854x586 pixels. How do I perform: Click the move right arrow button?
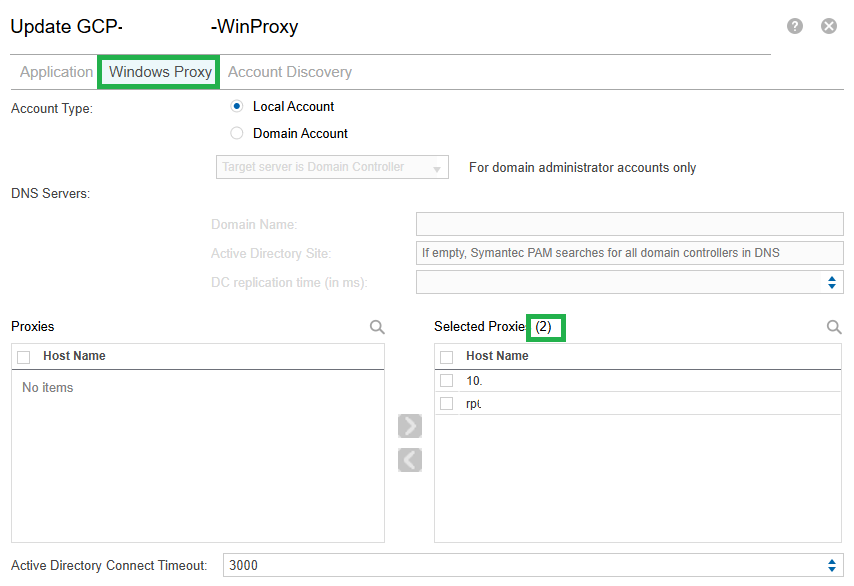click(x=410, y=426)
